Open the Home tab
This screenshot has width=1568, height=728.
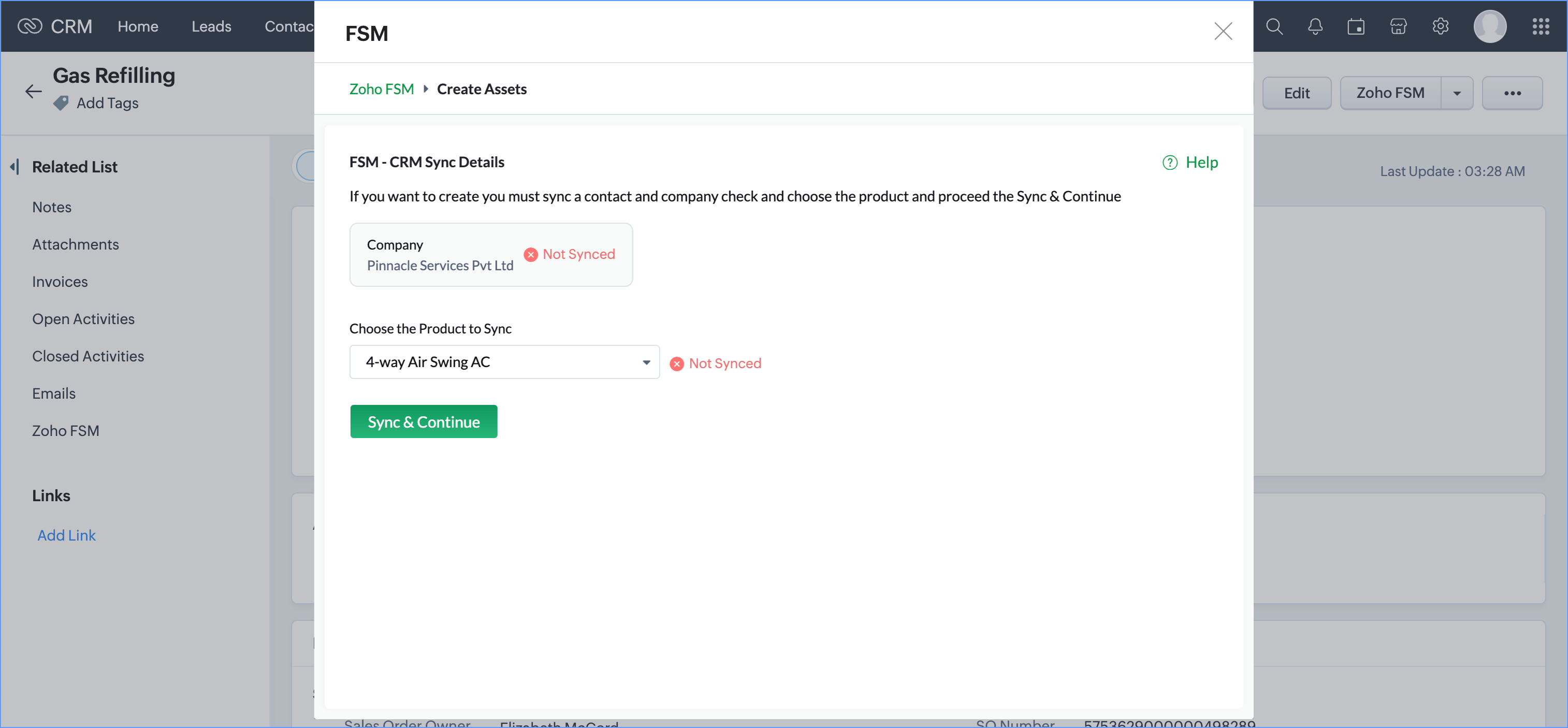(x=138, y=27)
